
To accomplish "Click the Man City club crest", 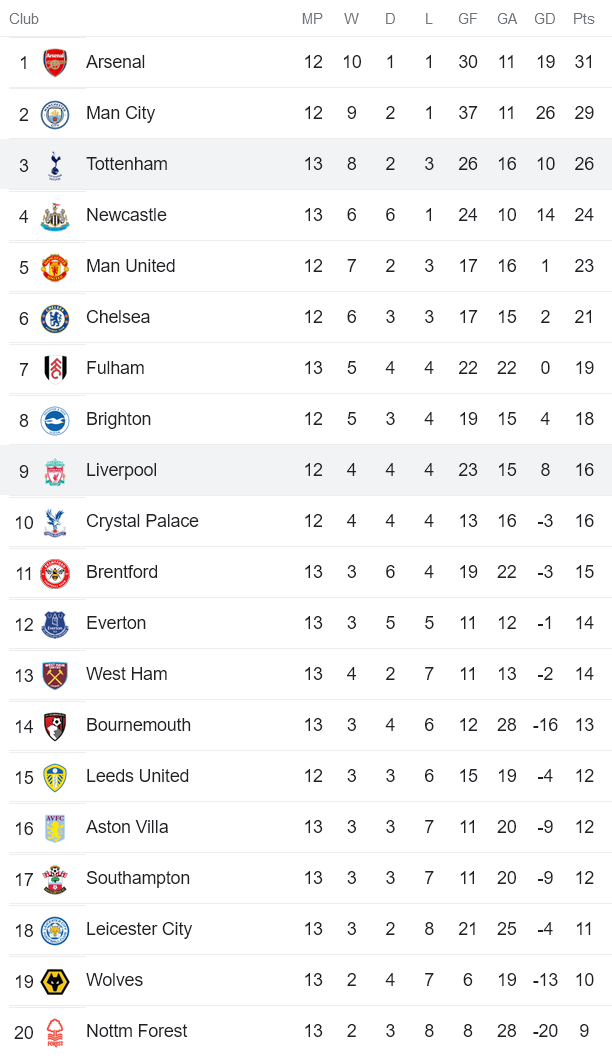I will (x=55, y=113).
